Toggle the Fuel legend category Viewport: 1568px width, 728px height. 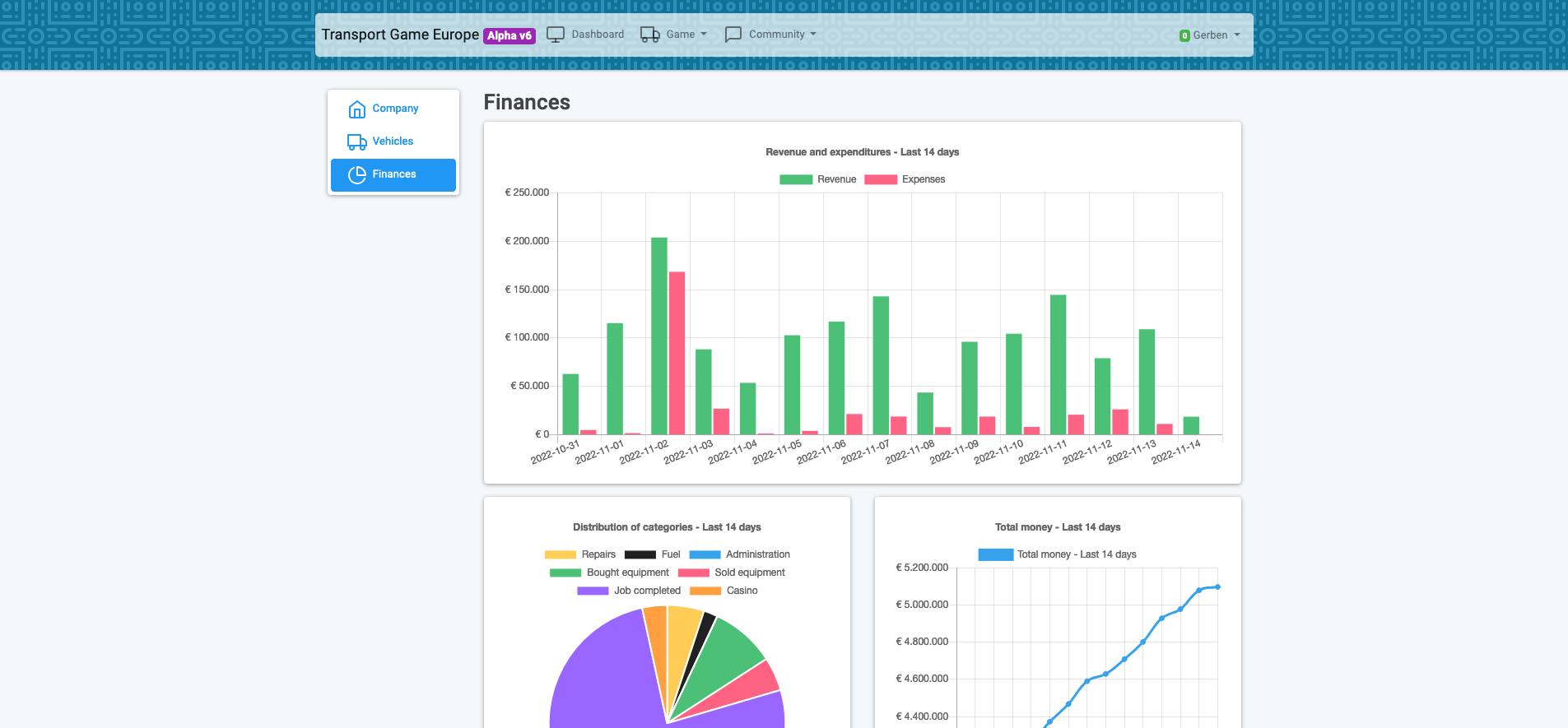(x=653, y=554)
